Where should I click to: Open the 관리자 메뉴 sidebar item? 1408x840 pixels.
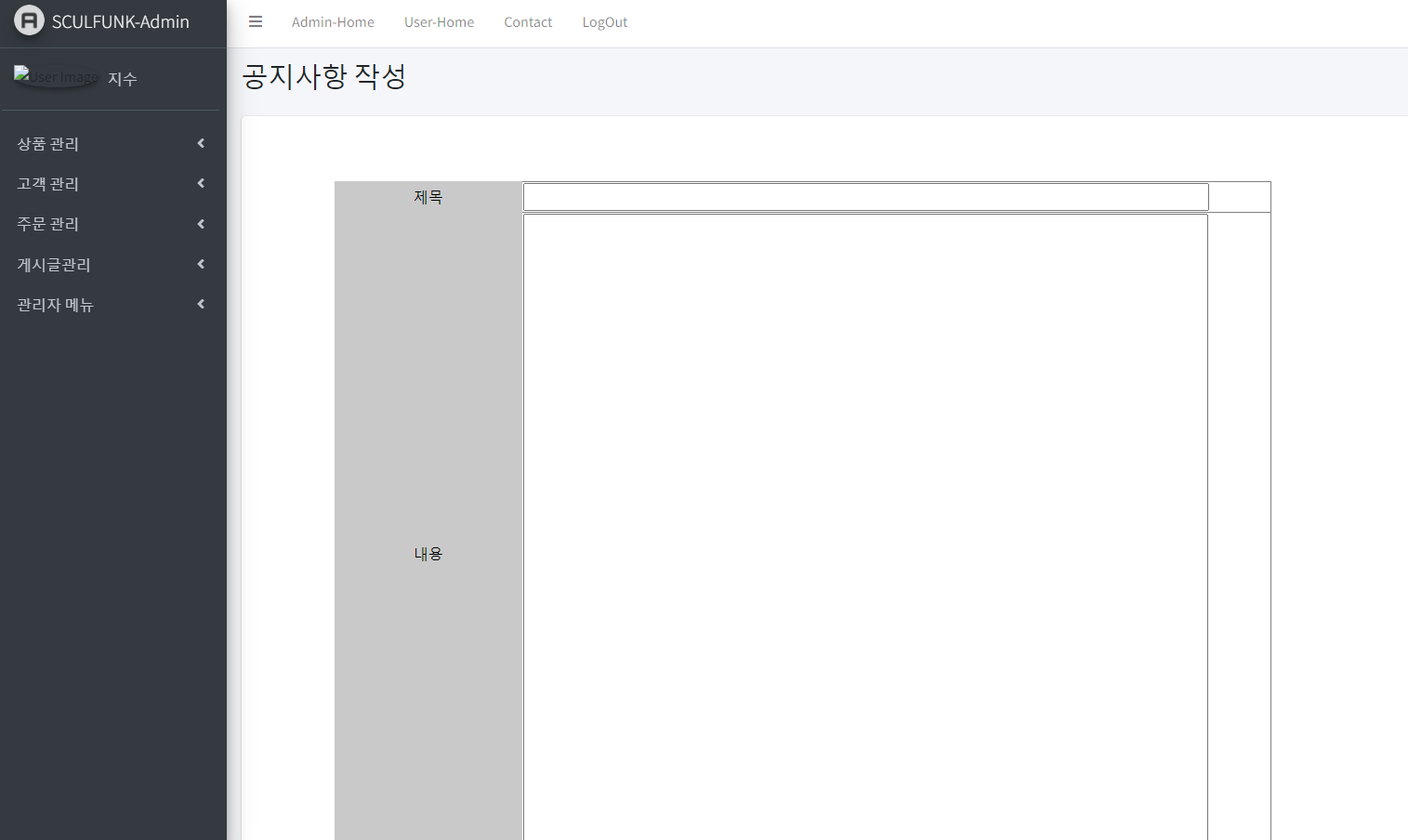112,305
